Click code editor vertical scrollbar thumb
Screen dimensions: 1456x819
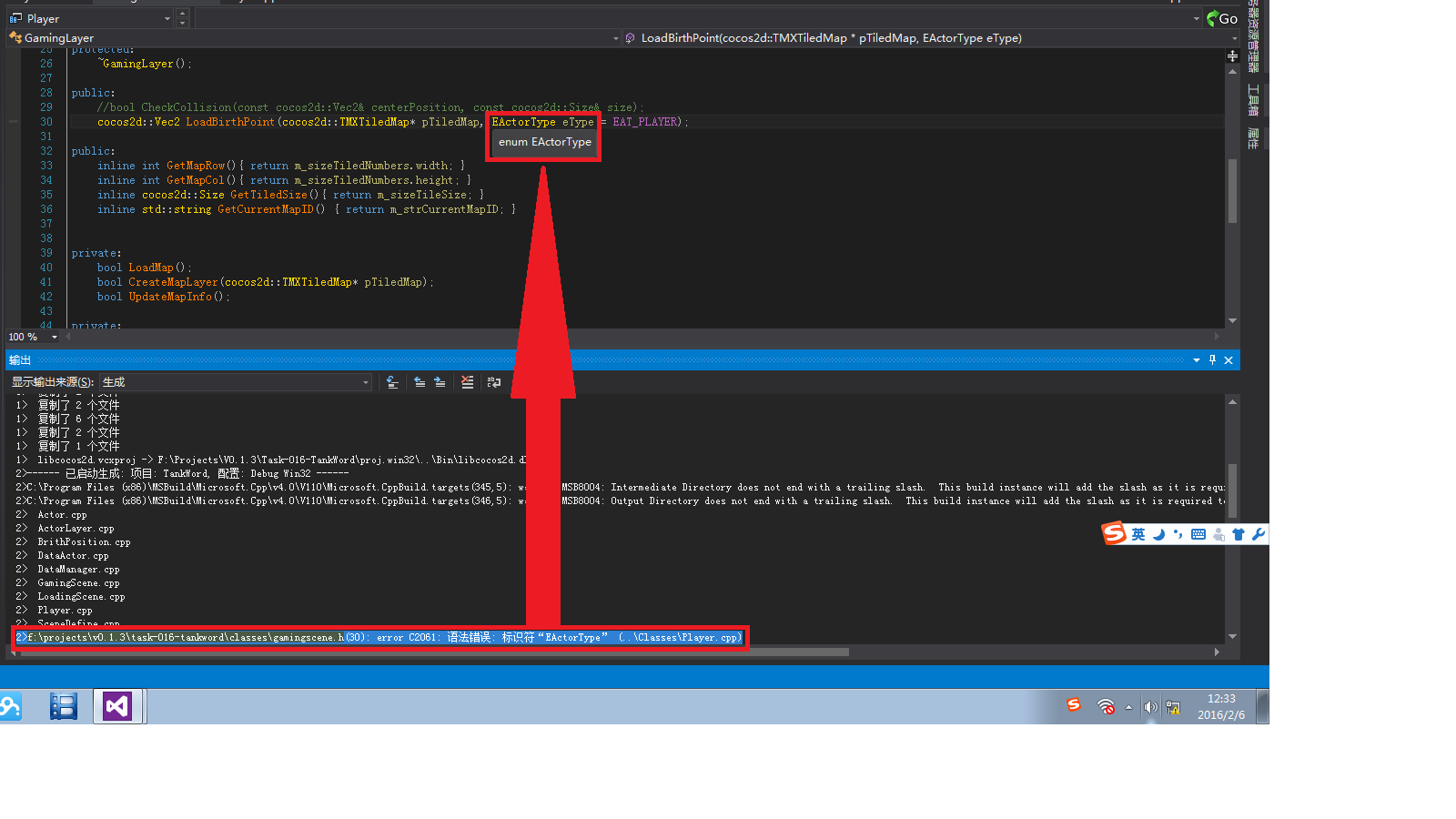(1232, 191)
